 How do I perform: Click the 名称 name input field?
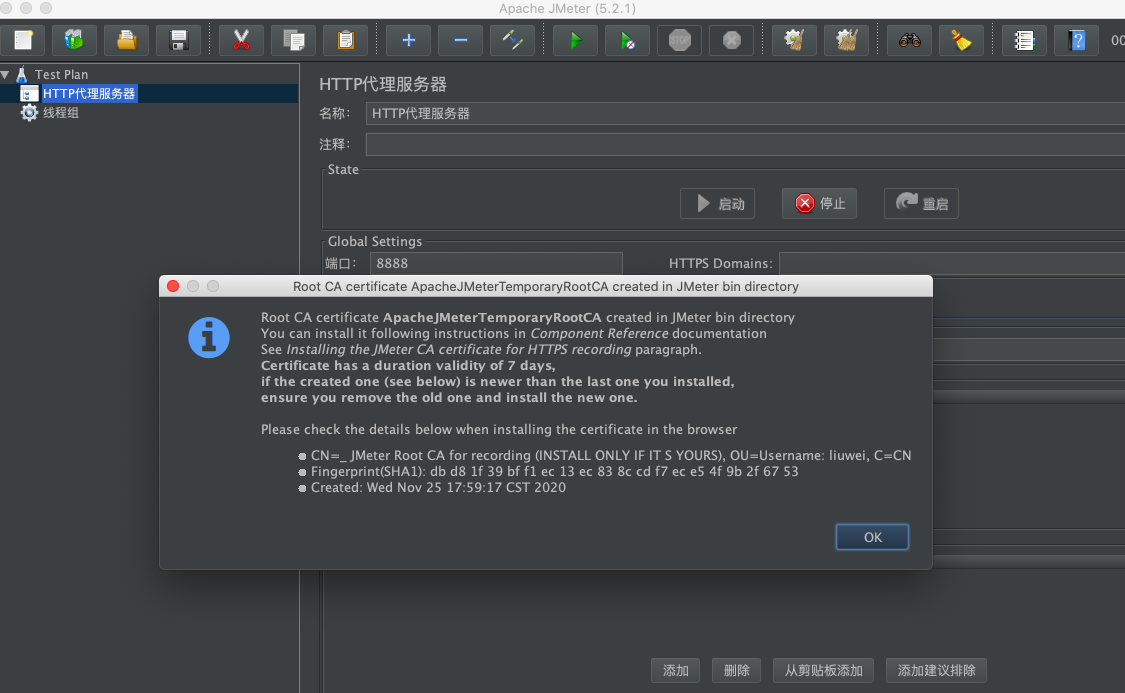(x=745, y=113)
